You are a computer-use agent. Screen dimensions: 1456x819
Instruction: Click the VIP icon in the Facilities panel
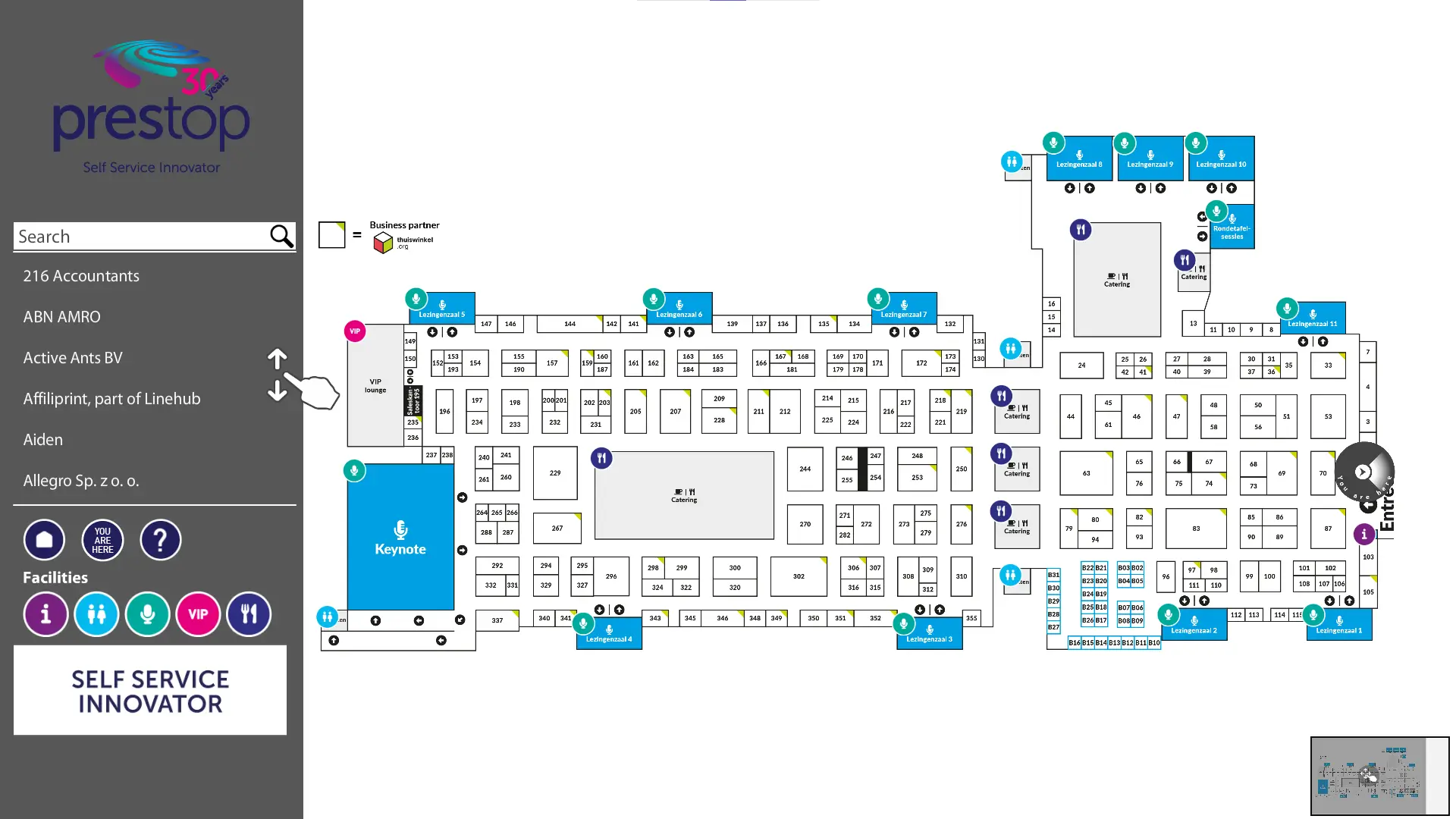click(x=198, y=613)
